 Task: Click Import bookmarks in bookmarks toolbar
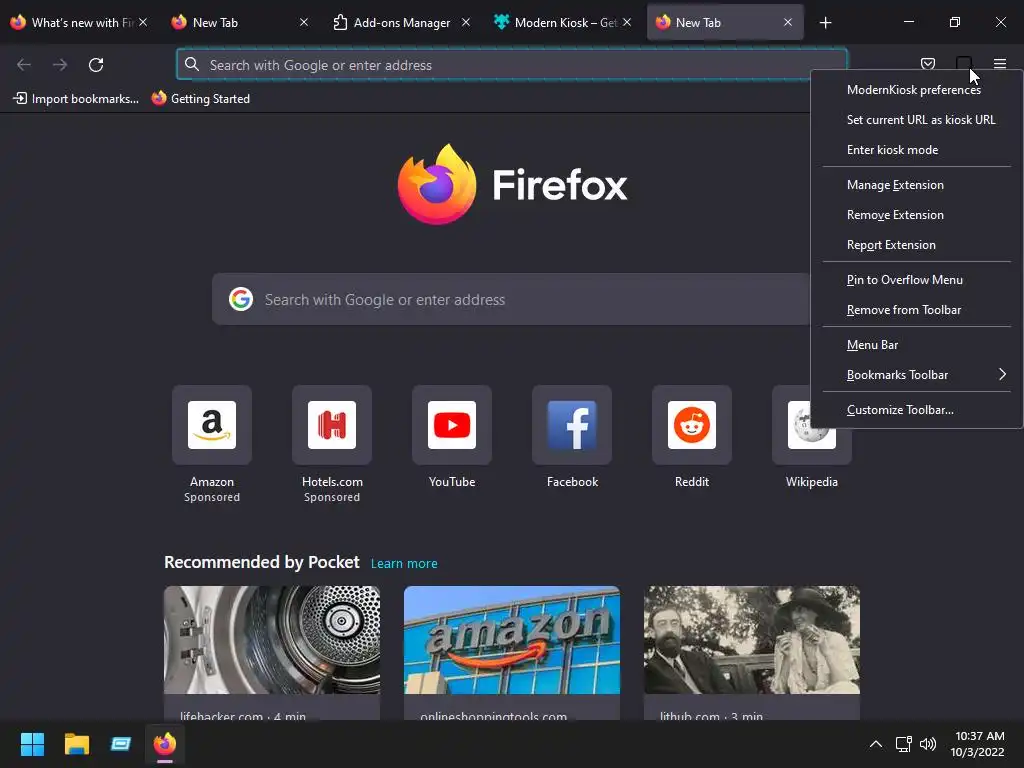[x=76, y=99]
